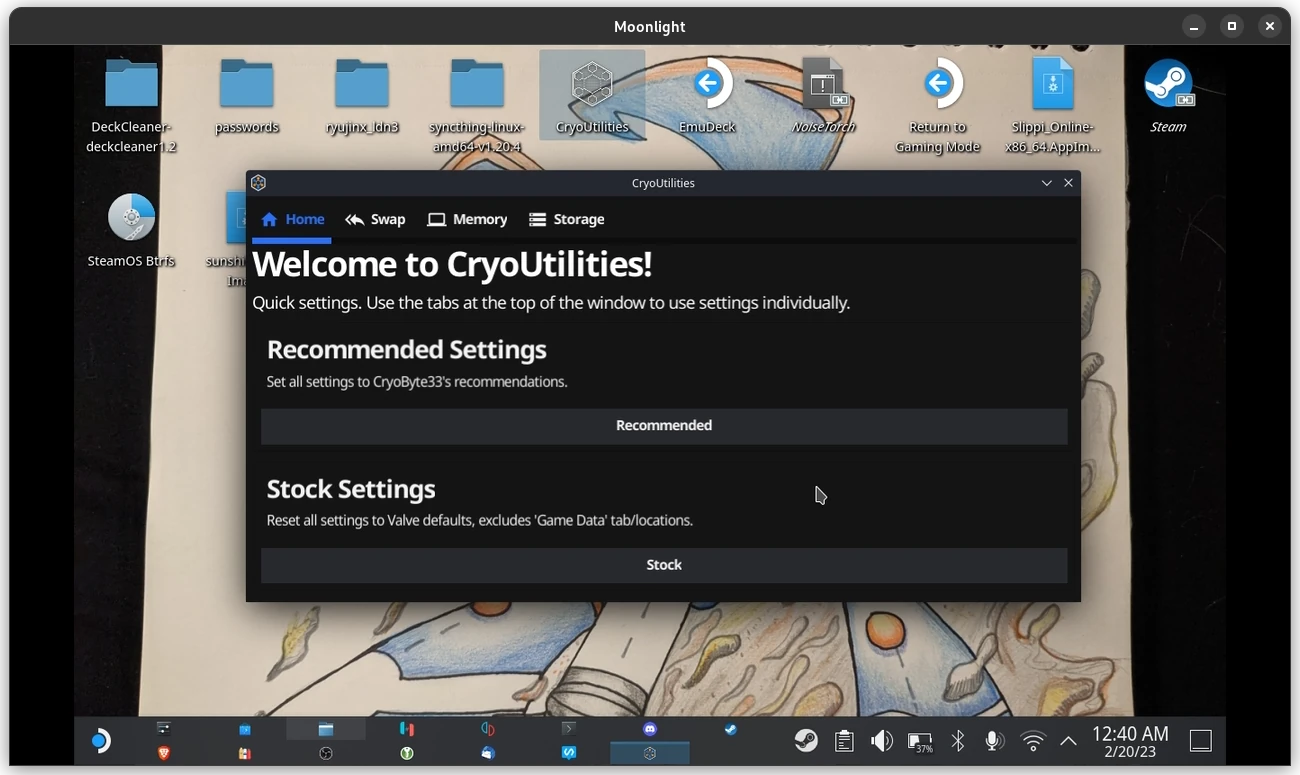The height and width of the screenshot is (775, 1300).
Task: Open Wi-Fi networks from tray
Action: point(1032,741)
